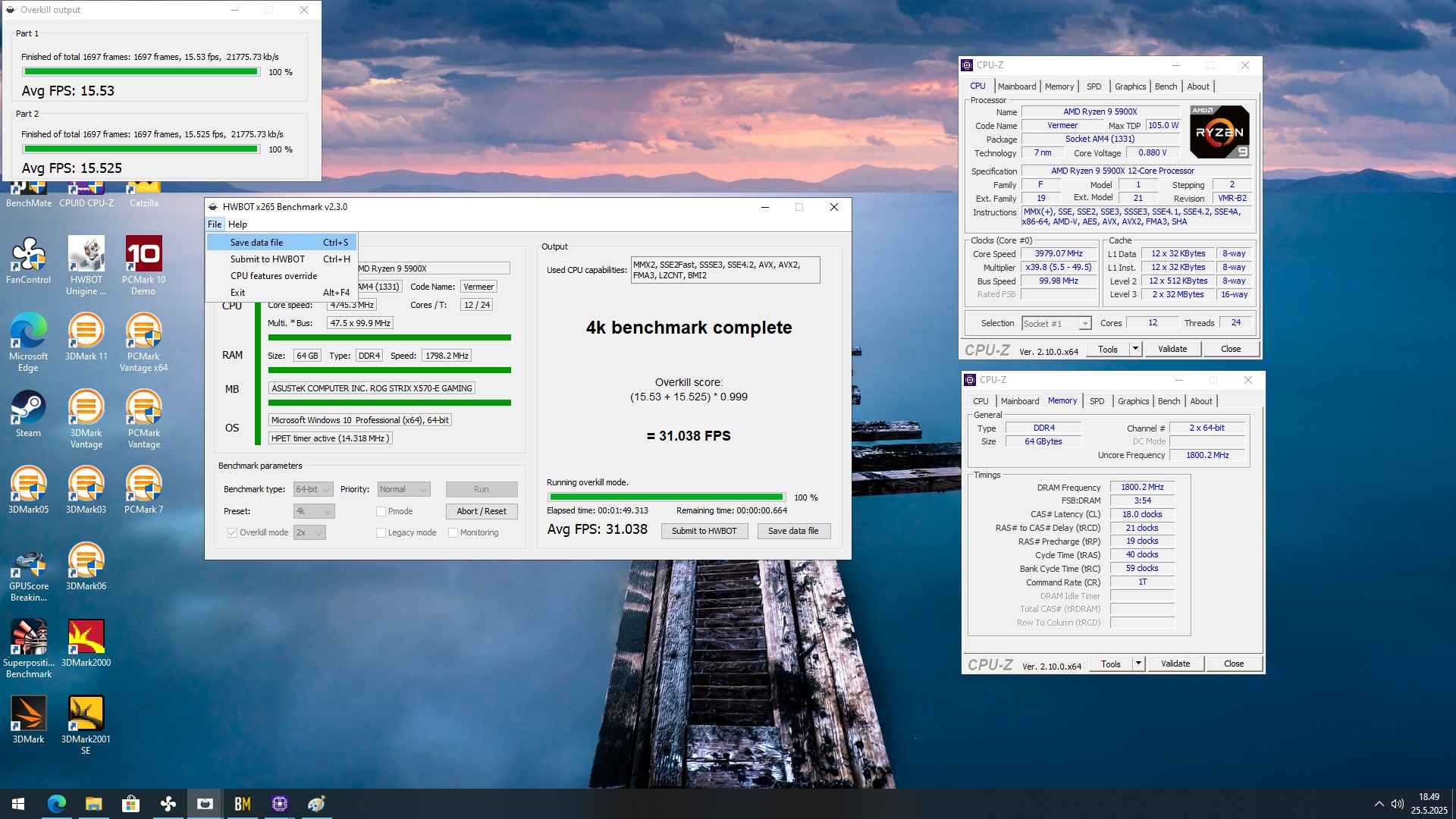Open Edge browser from the taskbar
The image size is (1456, 819).
56,804
